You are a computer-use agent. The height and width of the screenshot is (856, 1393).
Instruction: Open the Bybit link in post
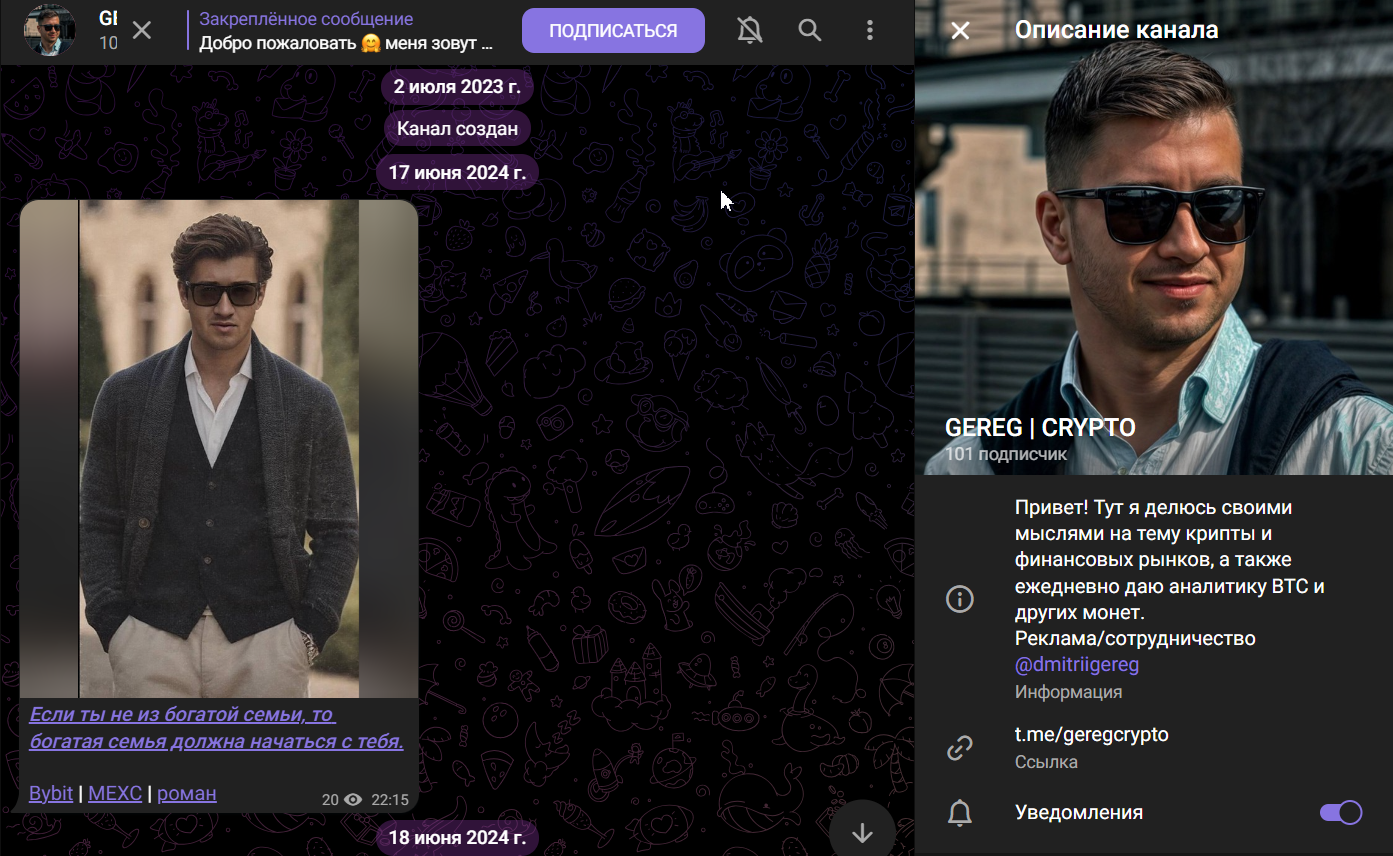51,794
